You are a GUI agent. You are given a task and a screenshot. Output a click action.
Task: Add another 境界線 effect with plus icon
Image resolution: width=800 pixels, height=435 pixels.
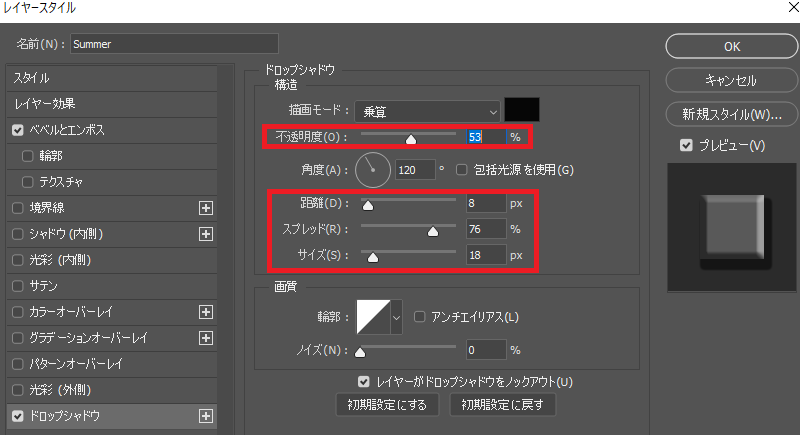pos(206,208)
